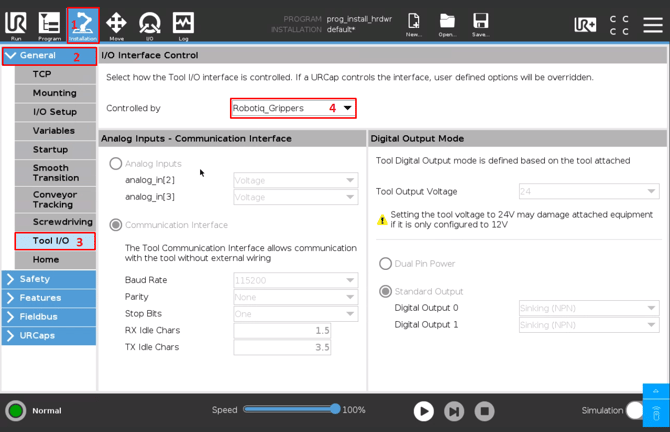Open the Mounting settings
The image size is (670, 432).
(x=56, y=93)
